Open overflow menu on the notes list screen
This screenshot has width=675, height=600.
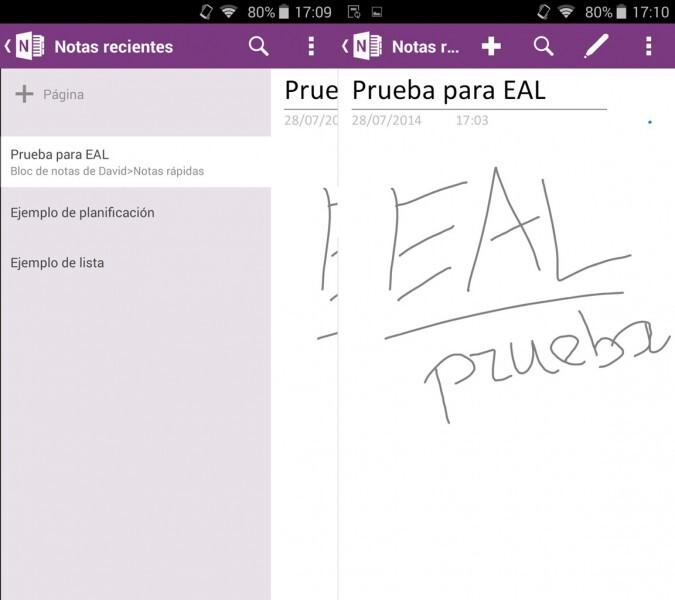point(311,46)
